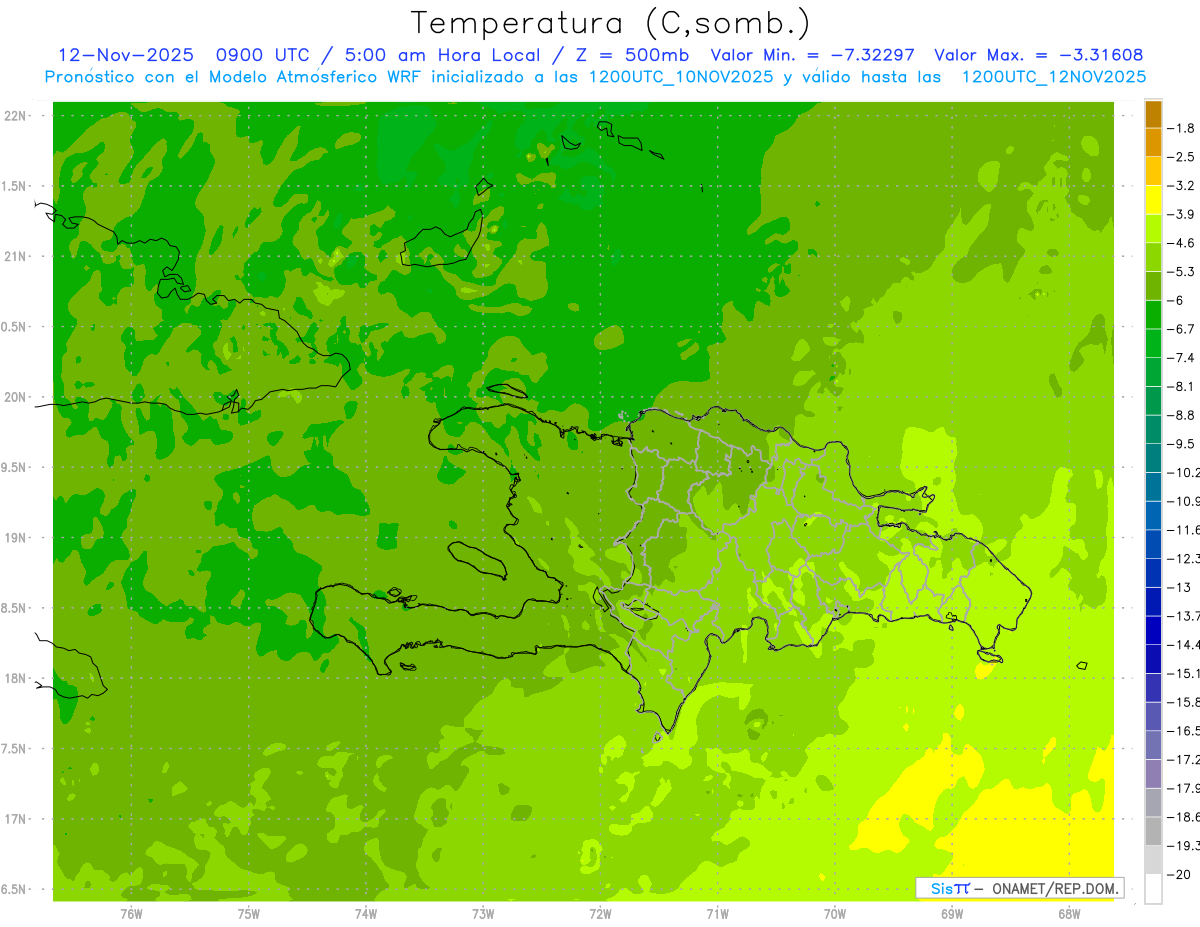This screenshot has height=927, width=1200.
Task: Click the legend value "-2.5"
Action: pos(1182,157)
